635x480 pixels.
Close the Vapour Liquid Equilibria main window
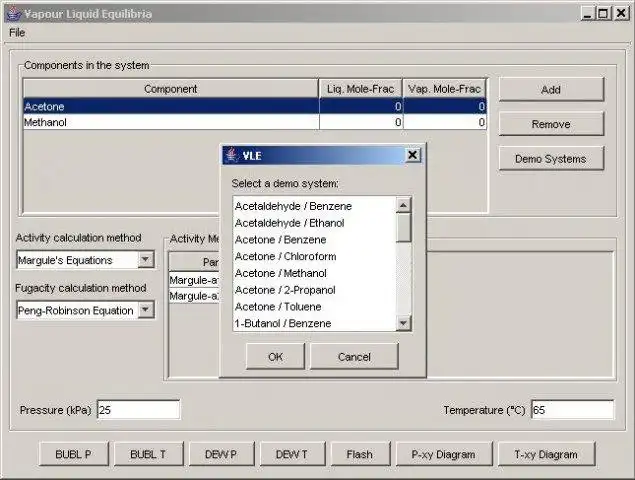coord(620,13)
